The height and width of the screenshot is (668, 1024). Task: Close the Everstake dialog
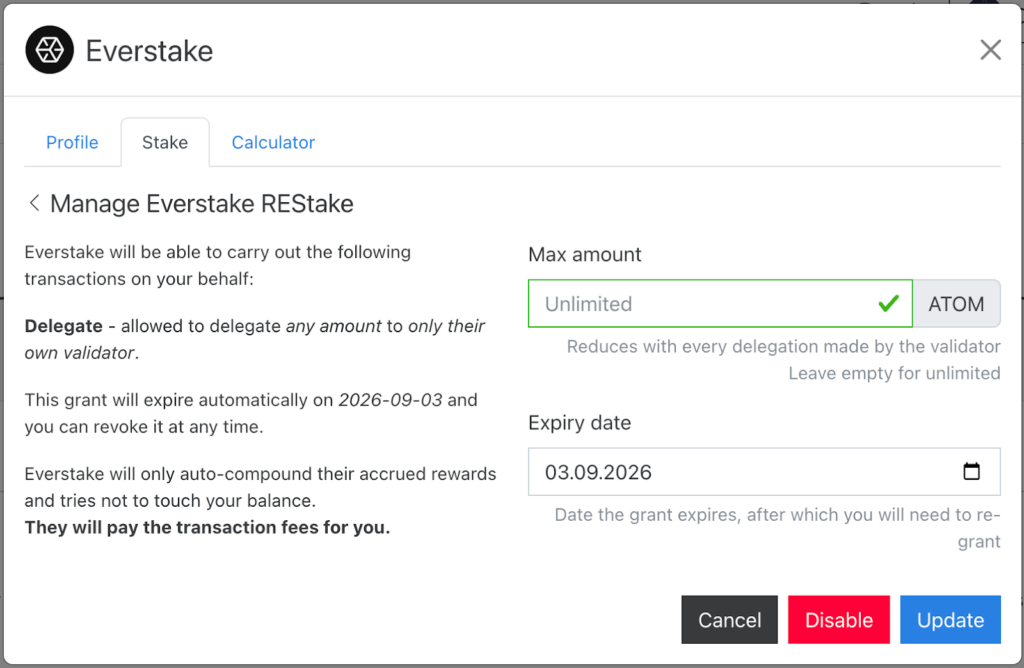coord(990,50)
